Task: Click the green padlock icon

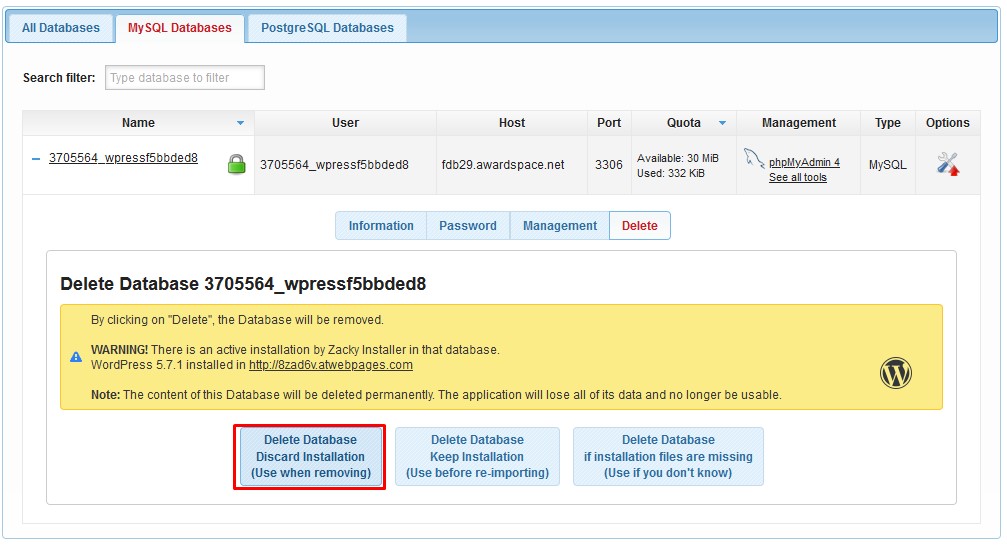Action: click(236, 164)
